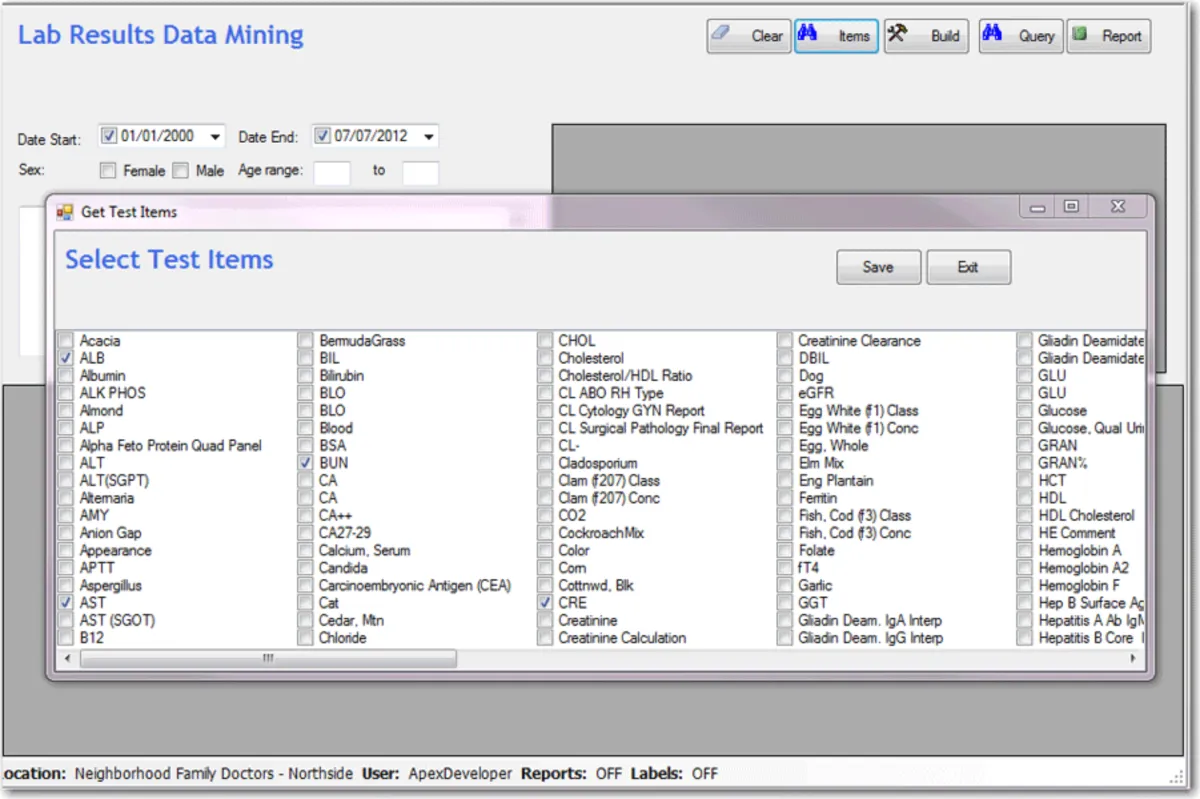Open the Date Start dropdown calendar
Image resolution: width=1200 pixels, height=799 pixels.
215,137
